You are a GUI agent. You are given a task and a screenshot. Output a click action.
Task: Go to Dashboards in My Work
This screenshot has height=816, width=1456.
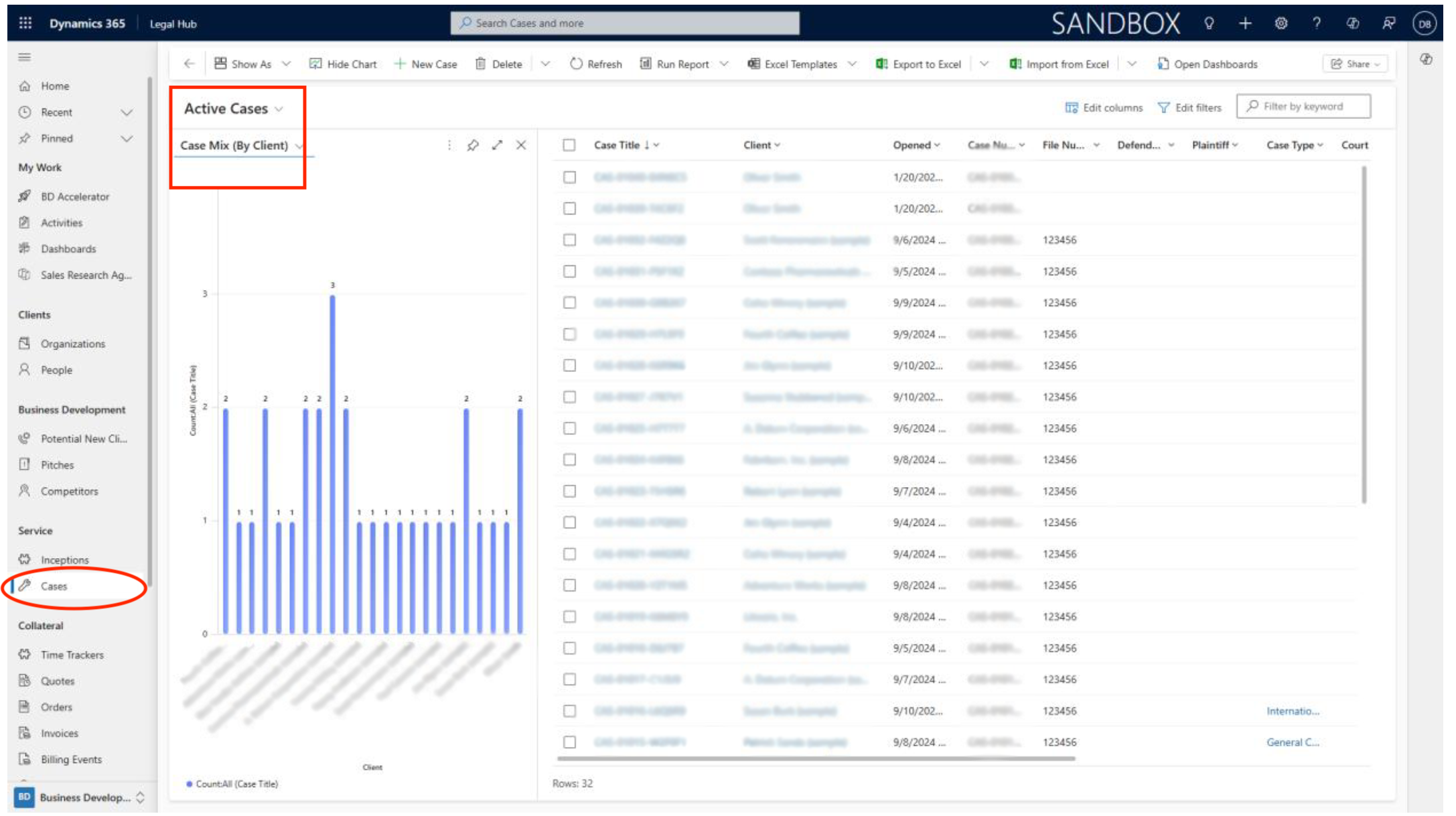click(x=68, y=249)
